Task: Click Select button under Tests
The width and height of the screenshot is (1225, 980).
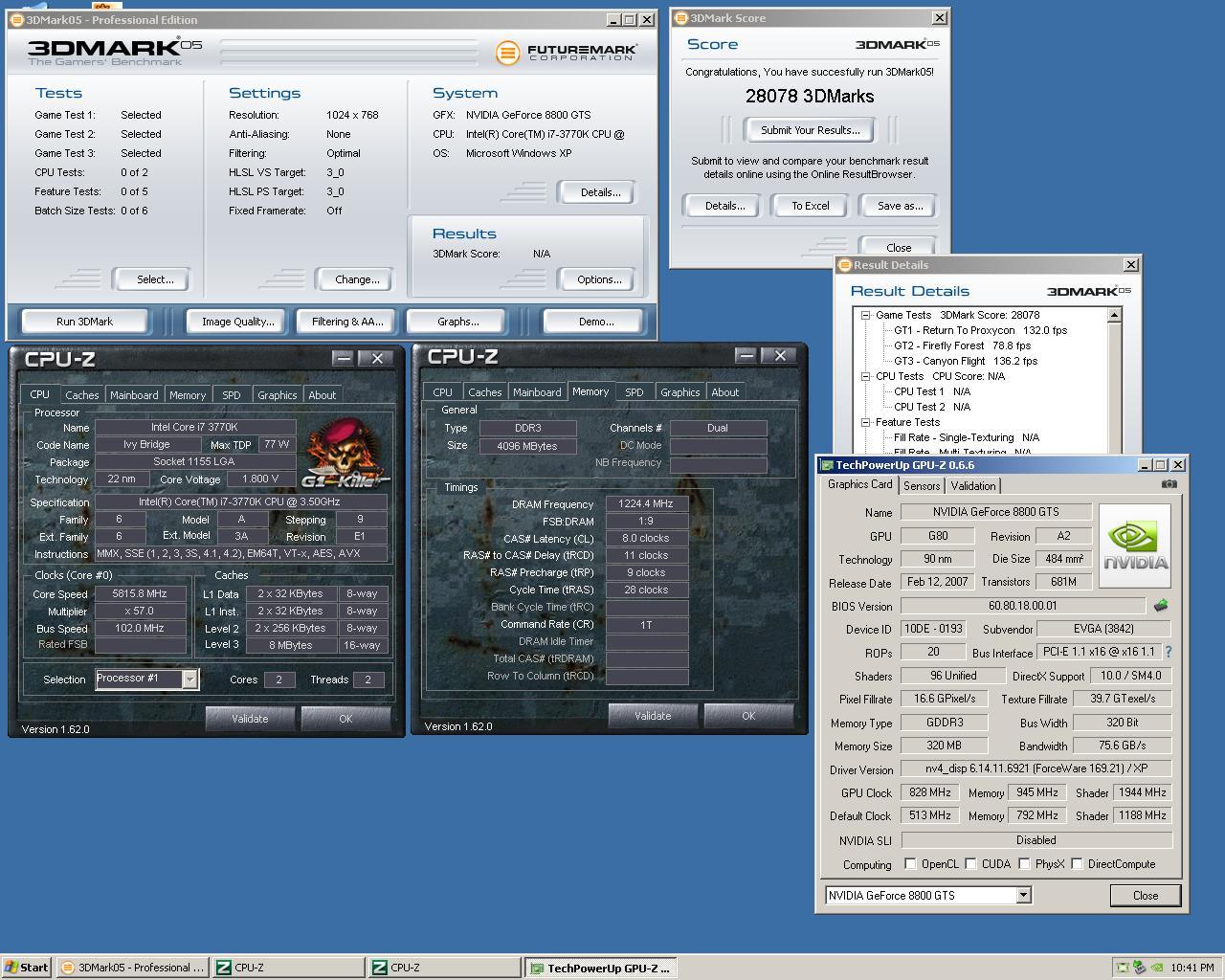Action: 154,279
